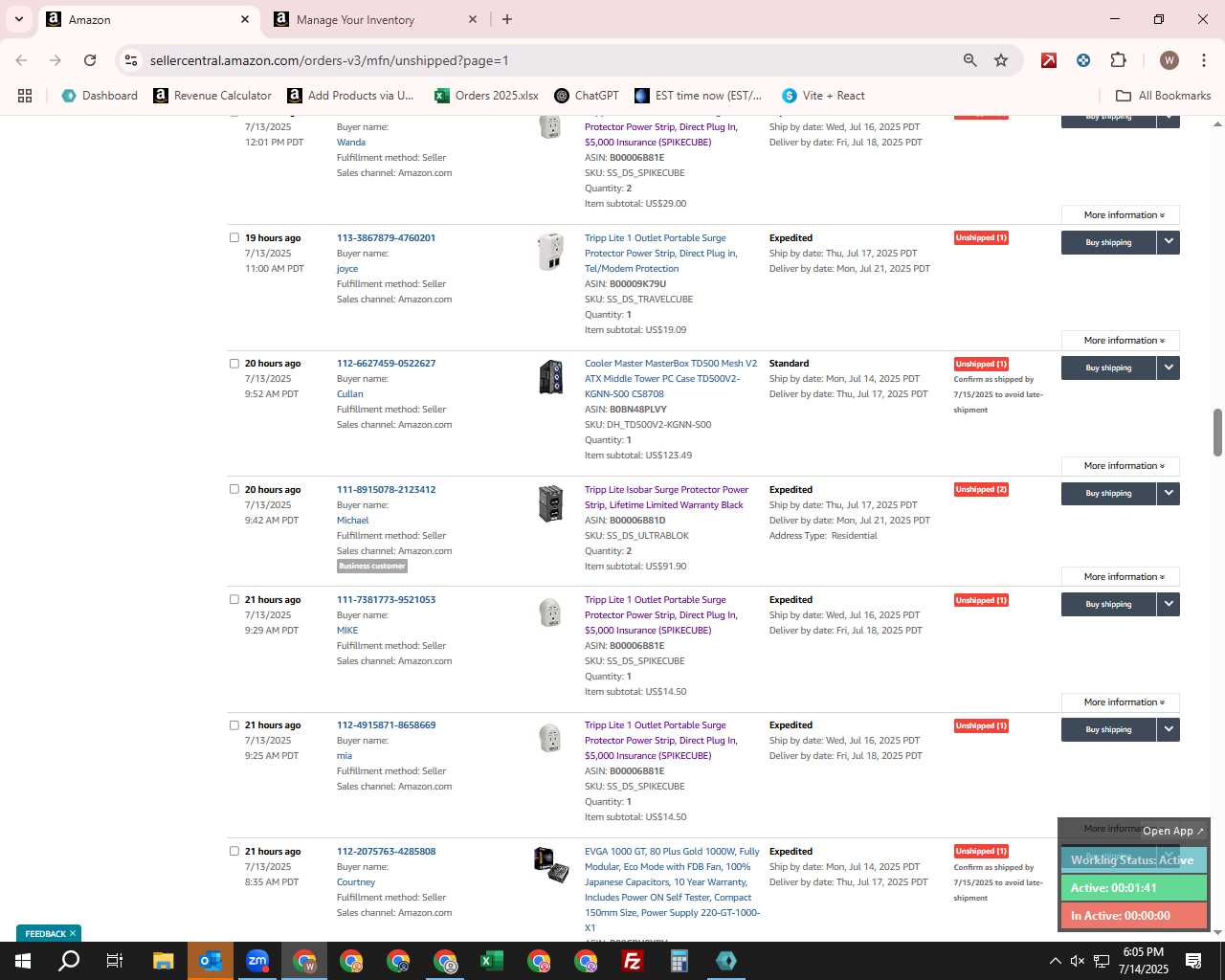This screenshot has height=980, width=1225.
Task: Check the box for order 112-2075763-4285808
Action: point(234,851)
